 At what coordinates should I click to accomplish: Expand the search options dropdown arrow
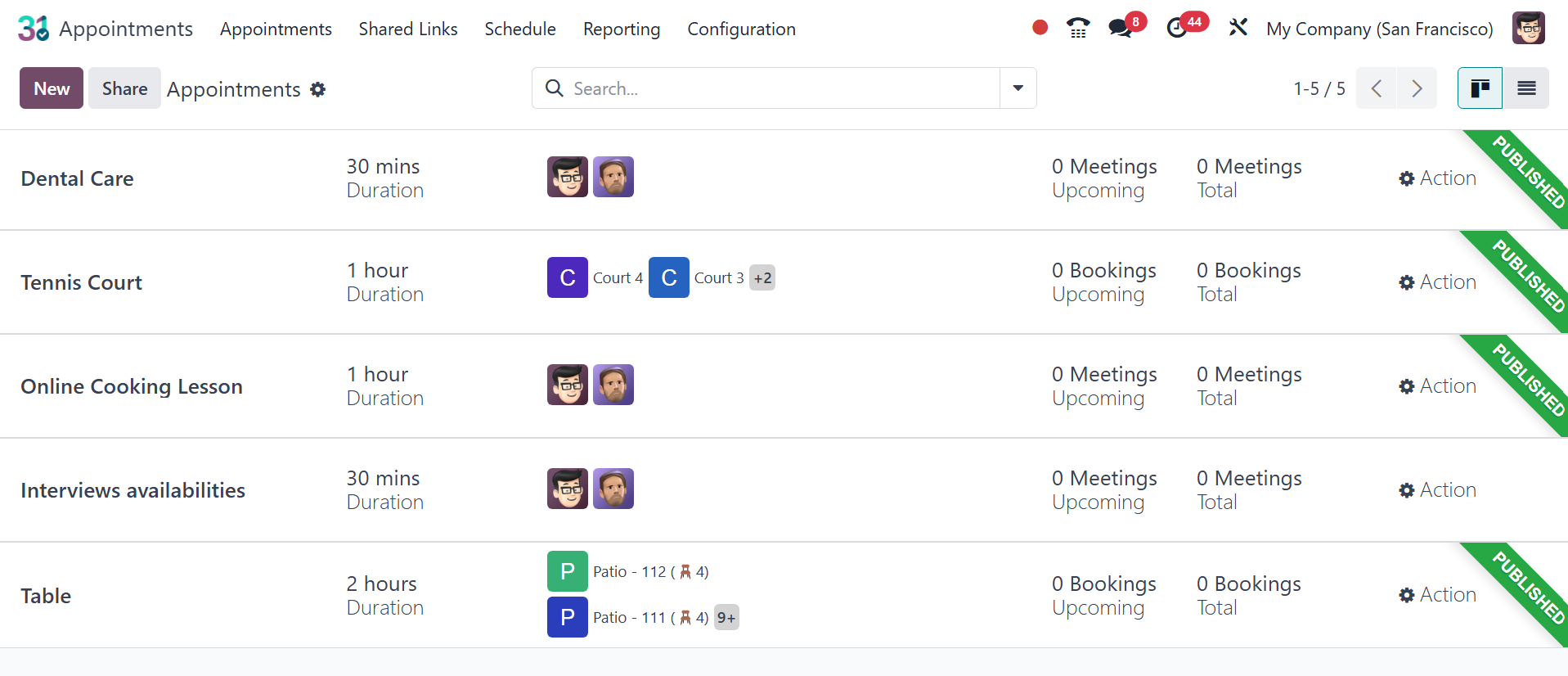pyautogui.click(x=1018, y=88)
